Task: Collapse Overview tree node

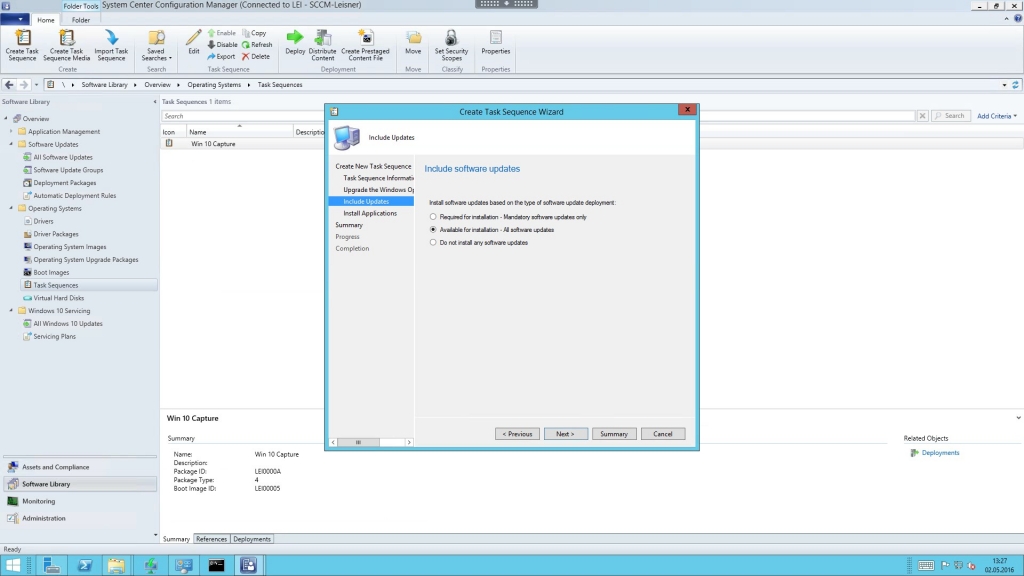Action: (x=6, y=119)
